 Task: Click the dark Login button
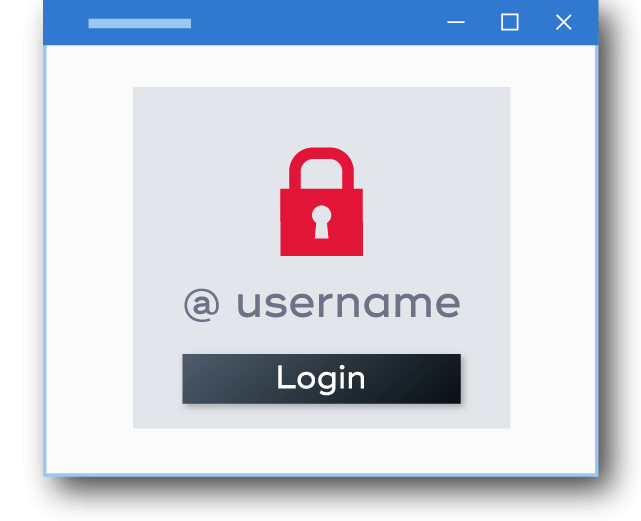[x=321, y=379]
